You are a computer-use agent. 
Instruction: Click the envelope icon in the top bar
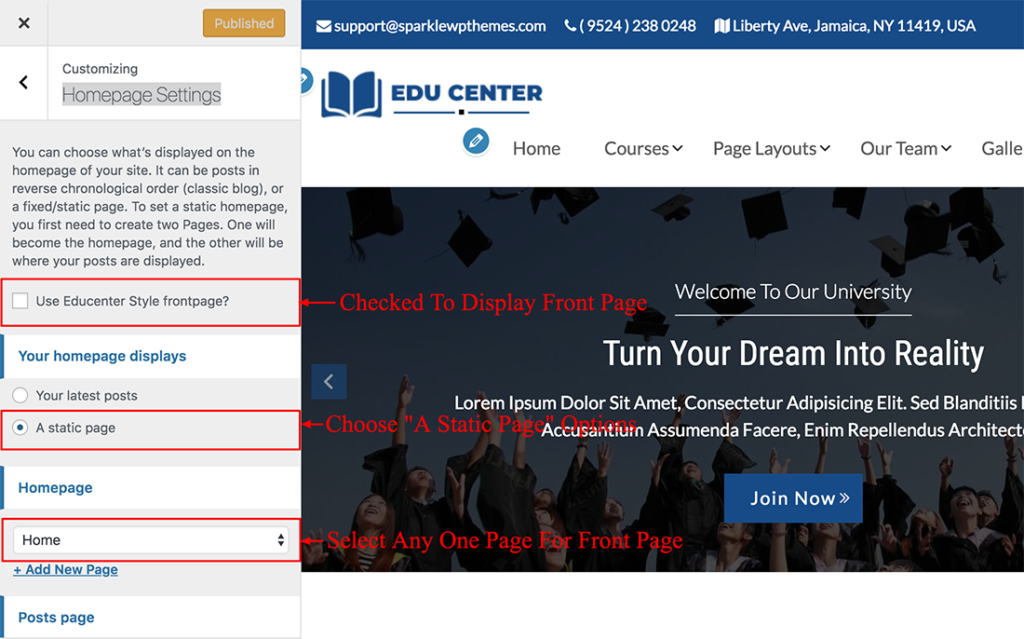pos(324,26)
